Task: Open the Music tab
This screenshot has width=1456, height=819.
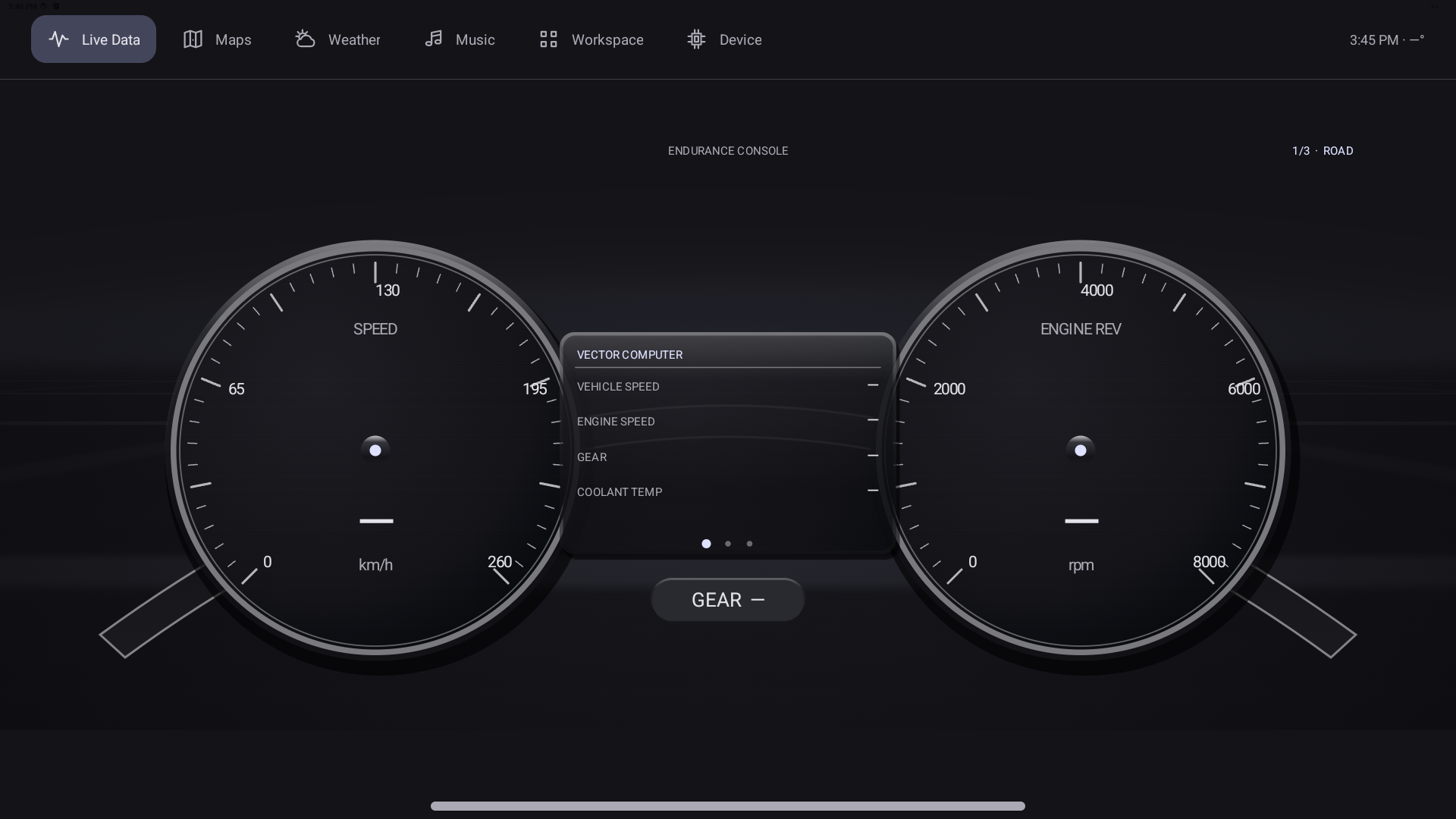Action: click(460, 39)
